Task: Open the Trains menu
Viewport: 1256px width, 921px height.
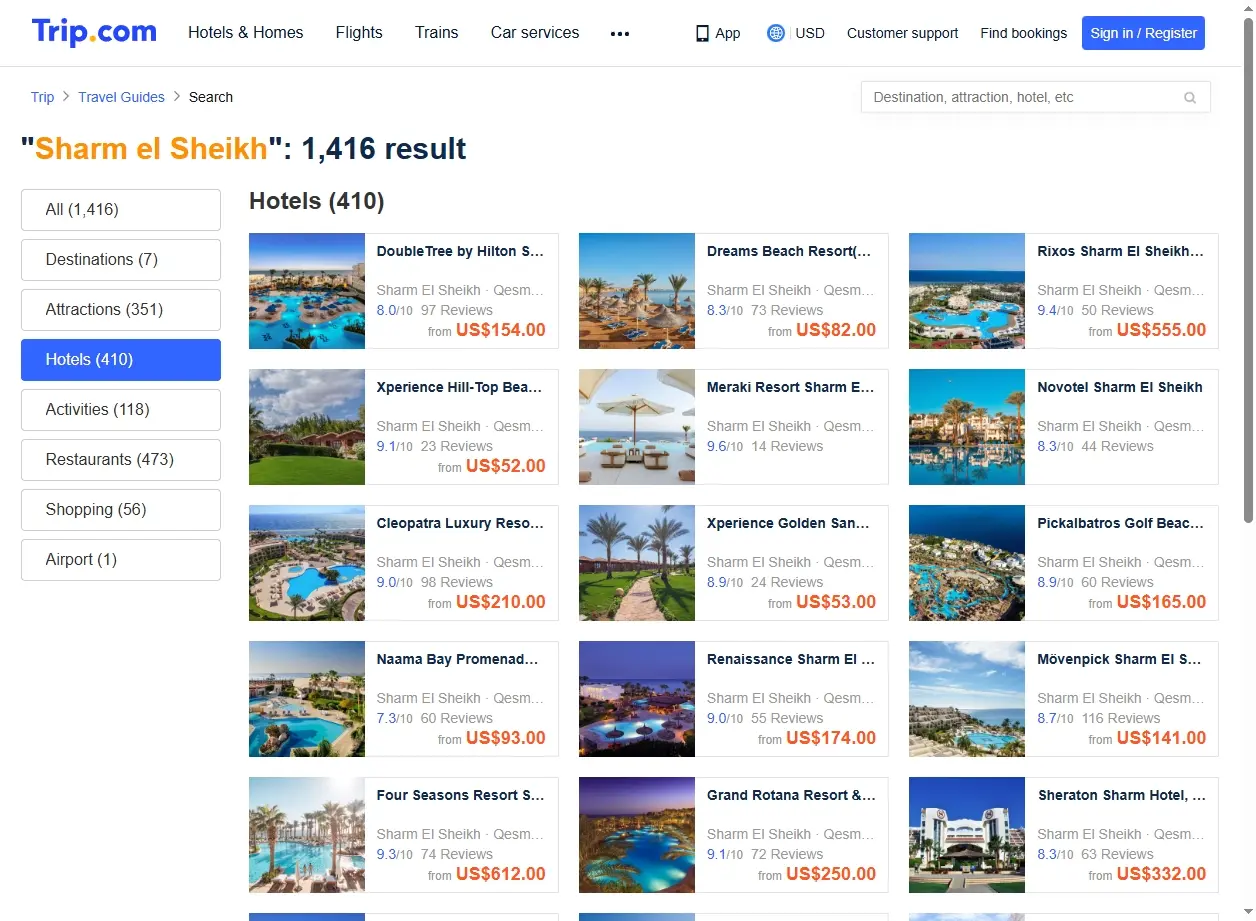Action: coord(437,32)
